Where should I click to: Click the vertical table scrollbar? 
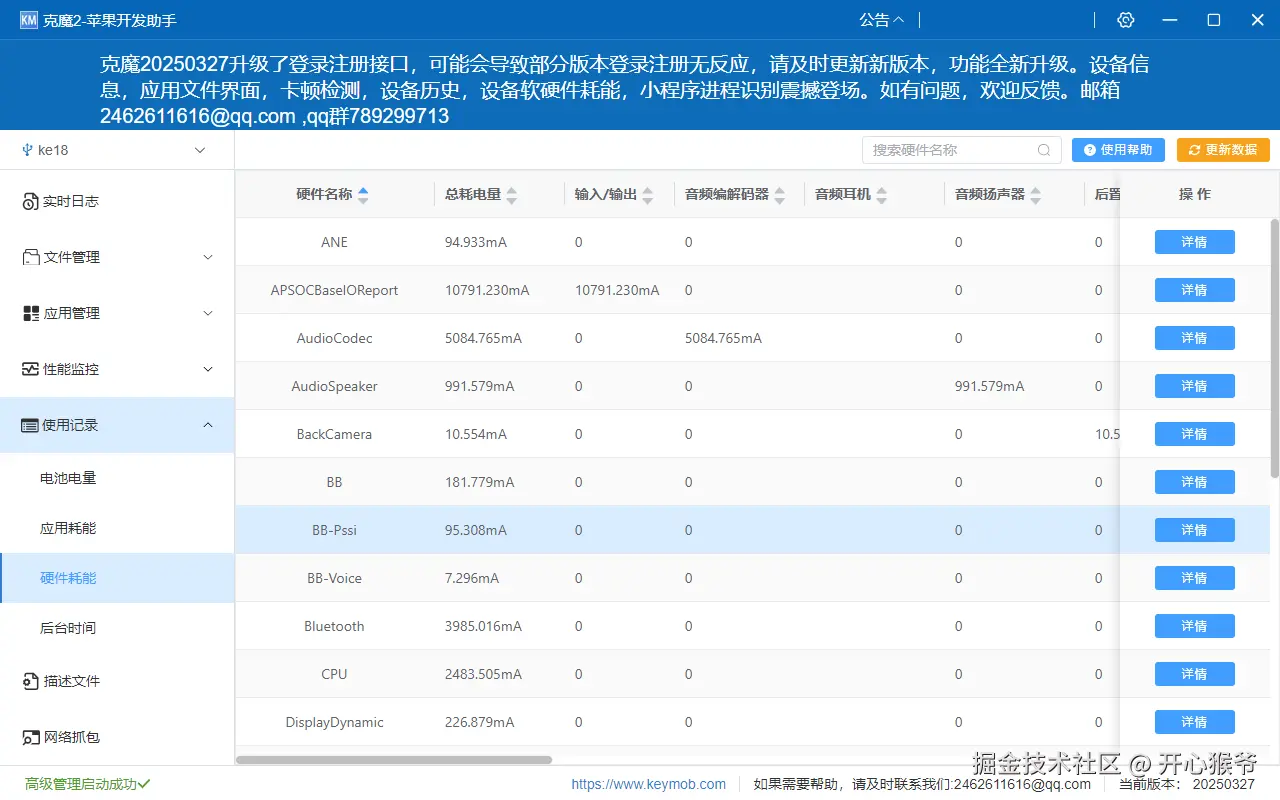coord(1274,348)
